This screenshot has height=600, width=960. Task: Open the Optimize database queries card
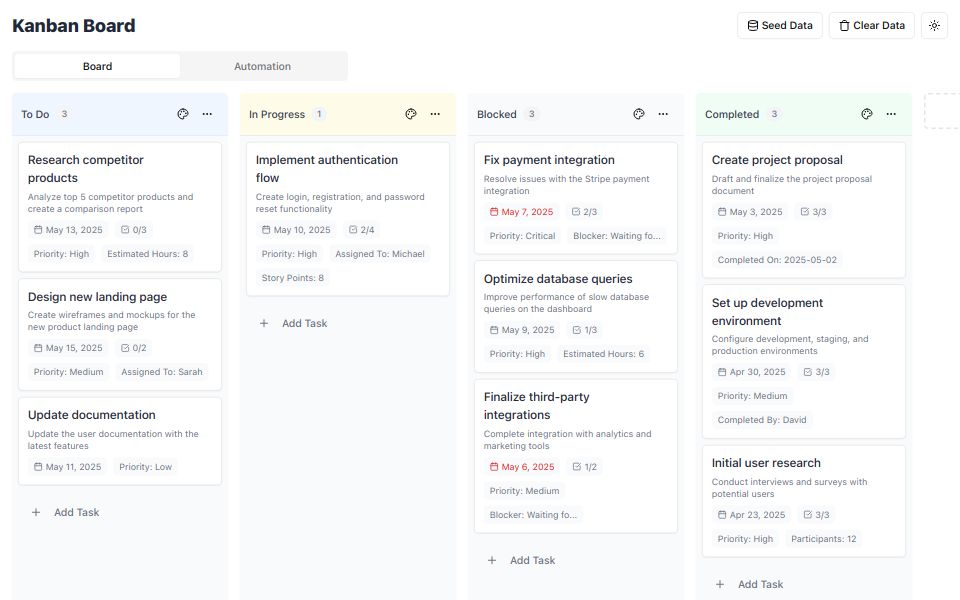pyautogui.click(x=558, y=279)
